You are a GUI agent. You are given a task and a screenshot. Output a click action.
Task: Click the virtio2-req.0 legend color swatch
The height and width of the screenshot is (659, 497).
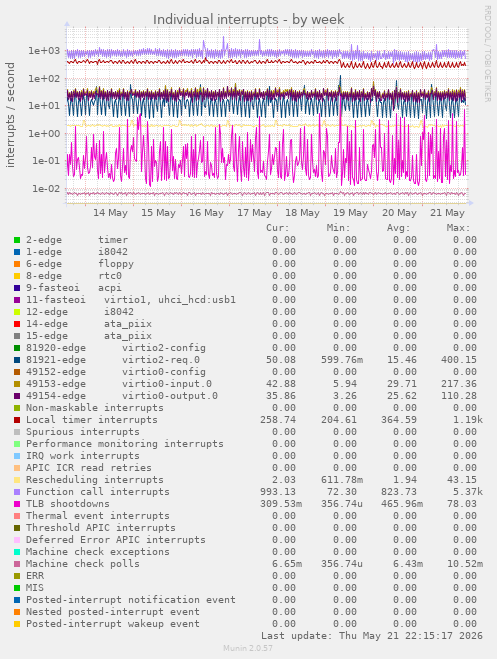(x=17, y=360)
